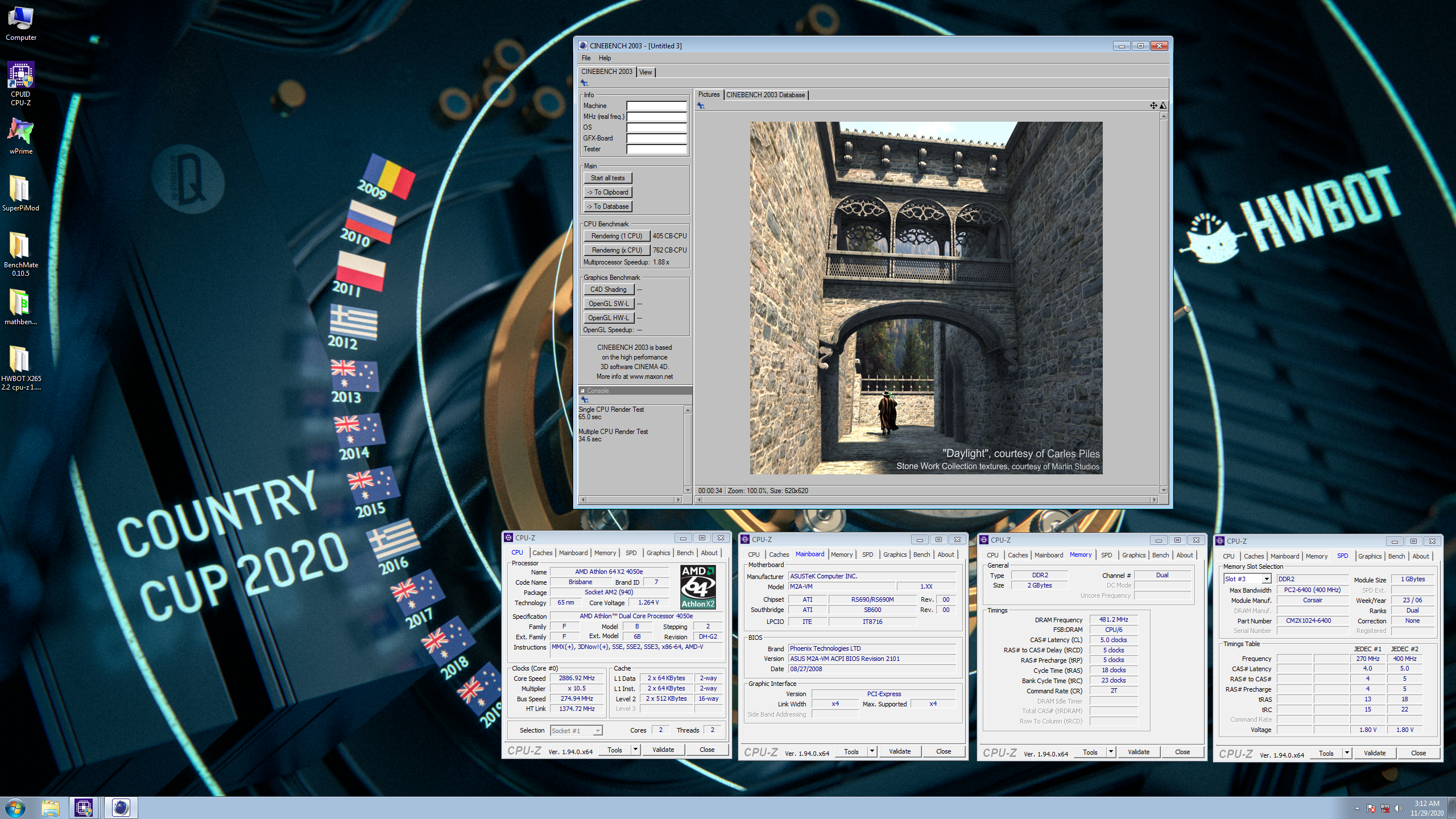Open the Help menu in CINEBENCH

pyautogui.click(x=605, y=58)
